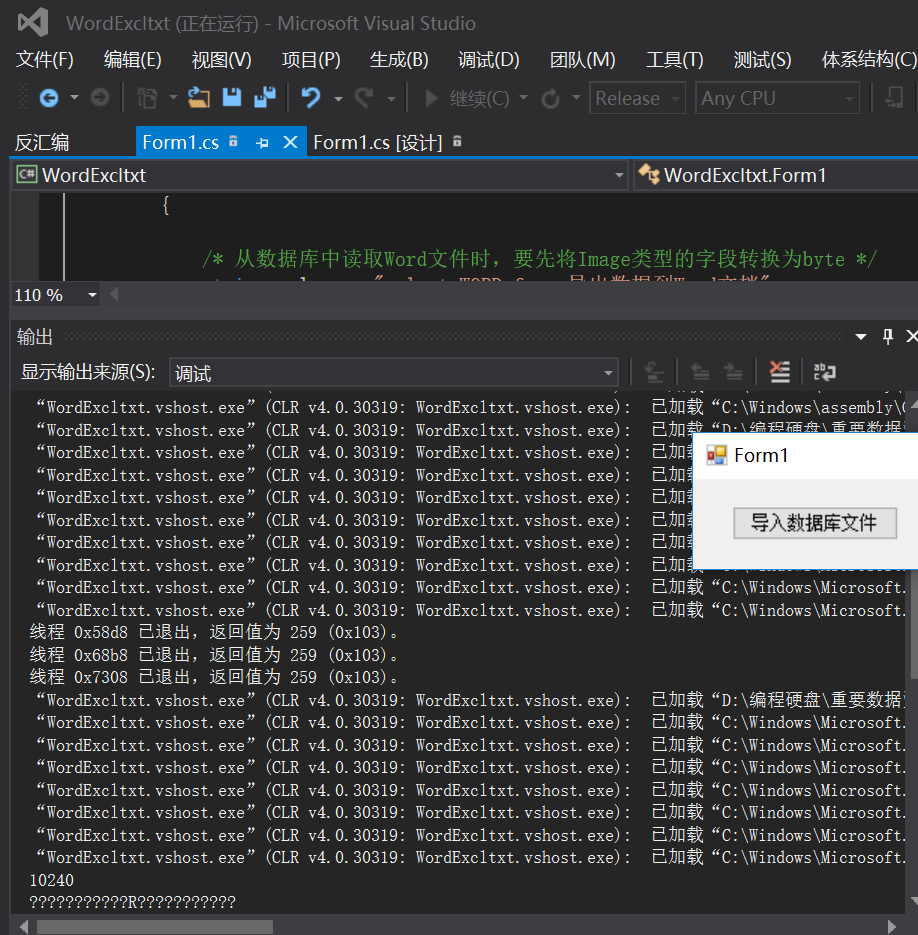The image size is (918, 935).
Task: Click the Save floppy disk icon
Action: pos(232,97)
